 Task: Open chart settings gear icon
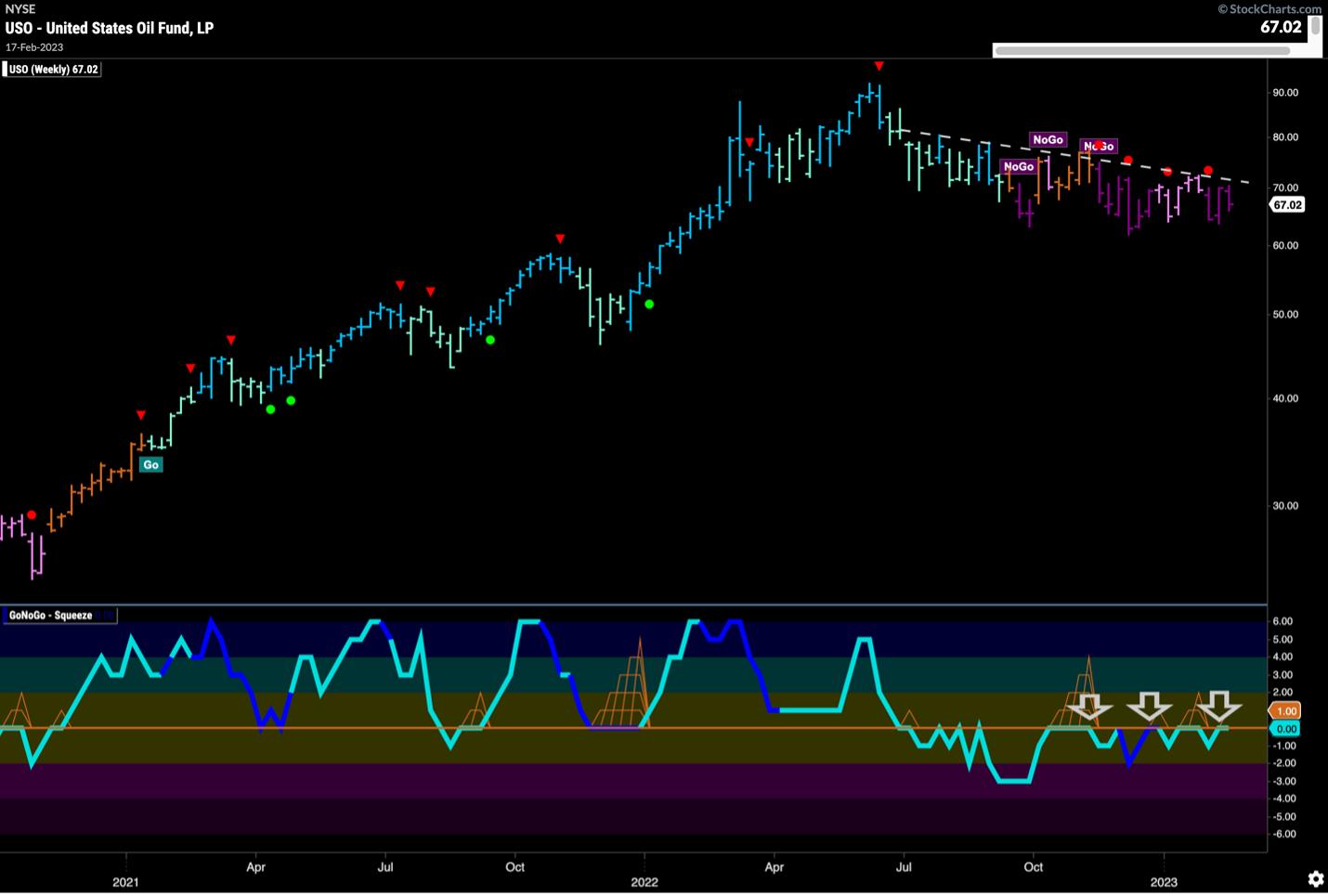1315,878
